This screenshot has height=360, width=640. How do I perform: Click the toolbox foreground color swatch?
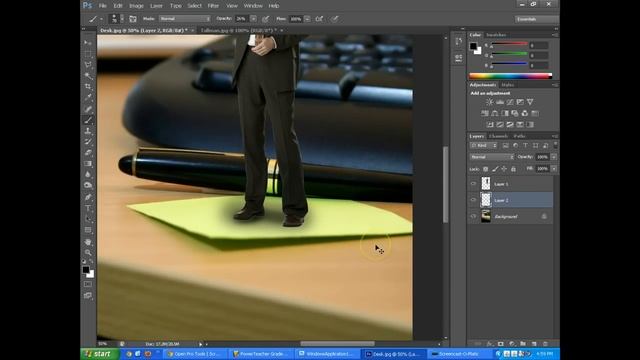(x=85, y=269)
